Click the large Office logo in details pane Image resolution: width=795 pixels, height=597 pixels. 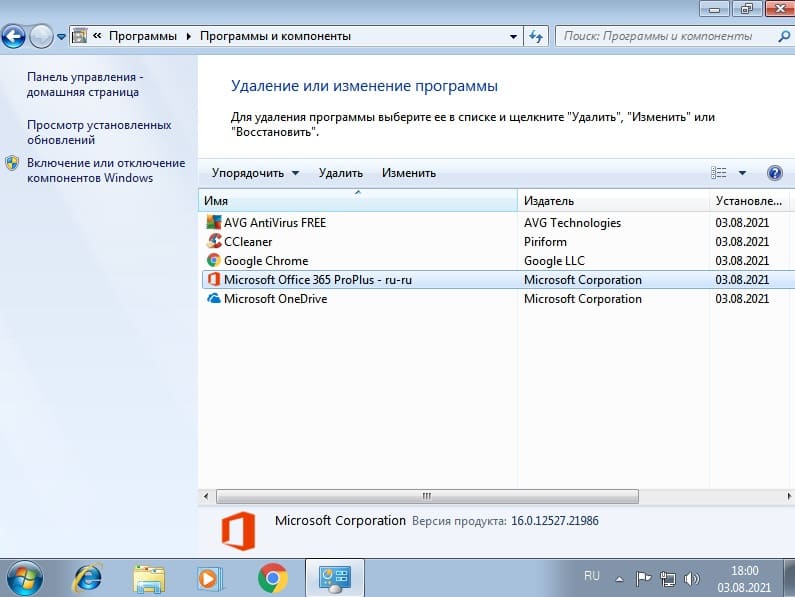(238, 531)
